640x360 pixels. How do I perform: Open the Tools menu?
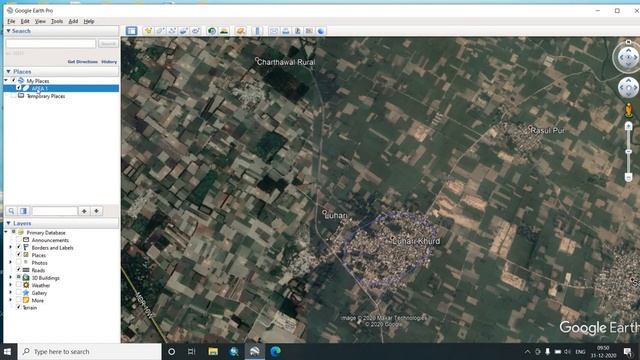[57, 21]
